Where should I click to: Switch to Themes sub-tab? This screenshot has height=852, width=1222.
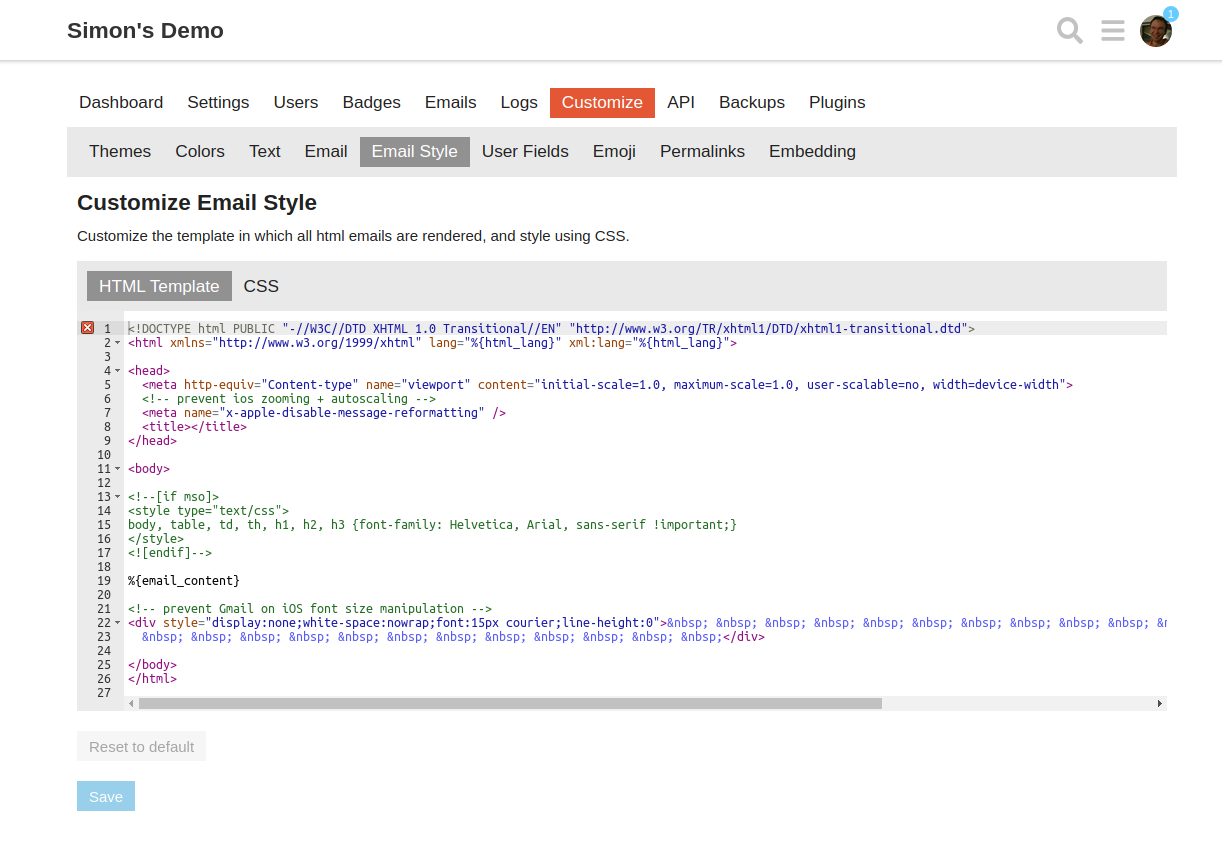[120, 151]
